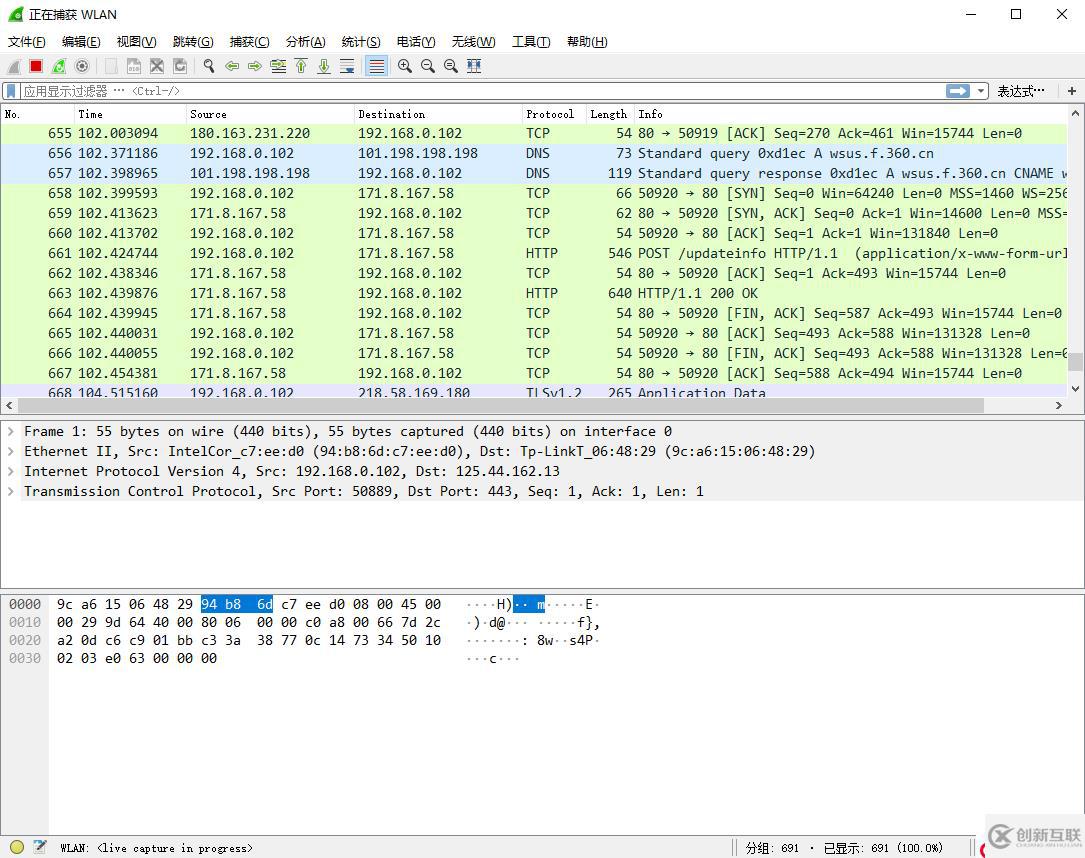Open the 帮助(H) menu

pyautogui.click(x=587, y=42)
